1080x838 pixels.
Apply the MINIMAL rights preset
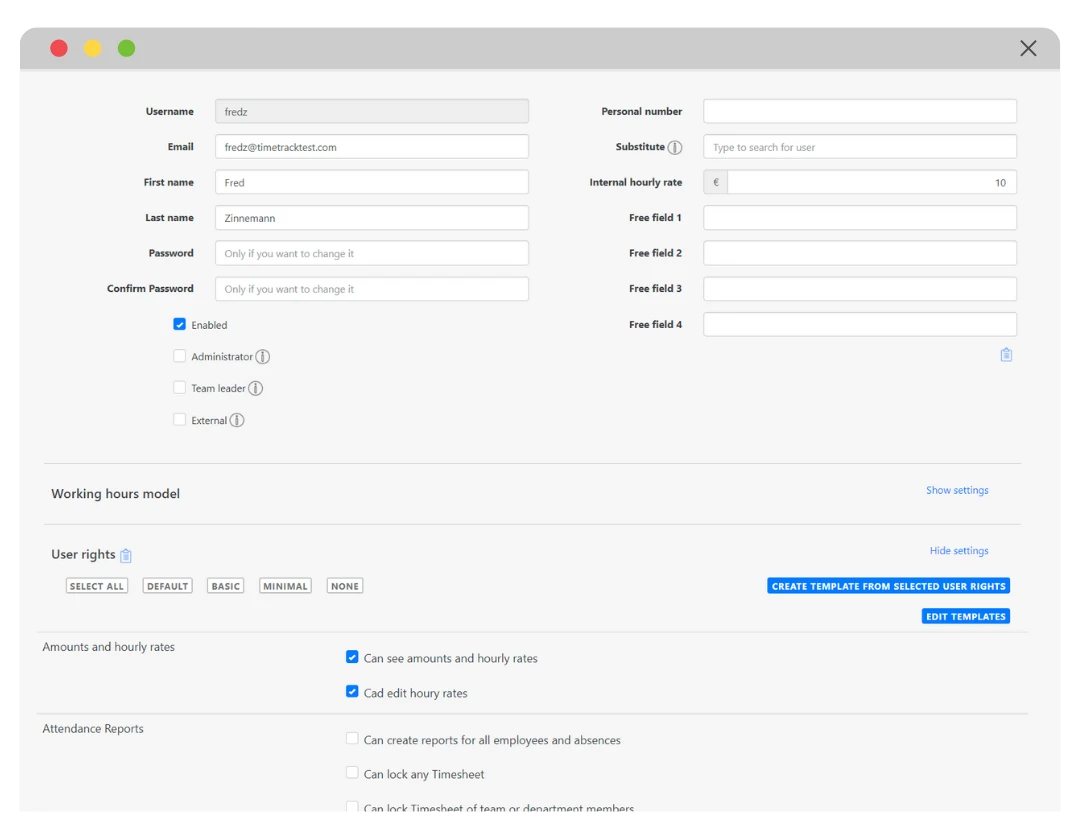click(x=285, y=585)
